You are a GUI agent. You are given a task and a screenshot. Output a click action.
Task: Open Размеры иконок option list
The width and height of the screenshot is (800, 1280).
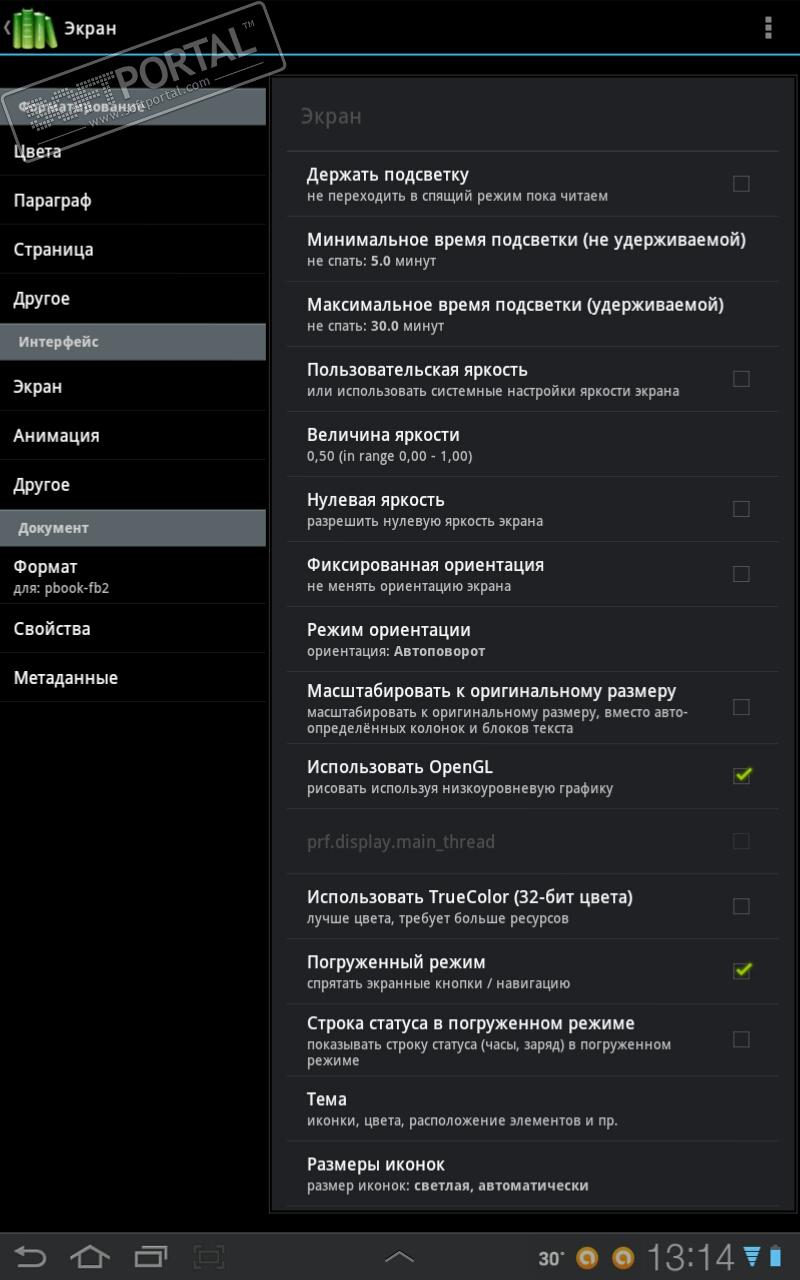[x=532, y=1173]
